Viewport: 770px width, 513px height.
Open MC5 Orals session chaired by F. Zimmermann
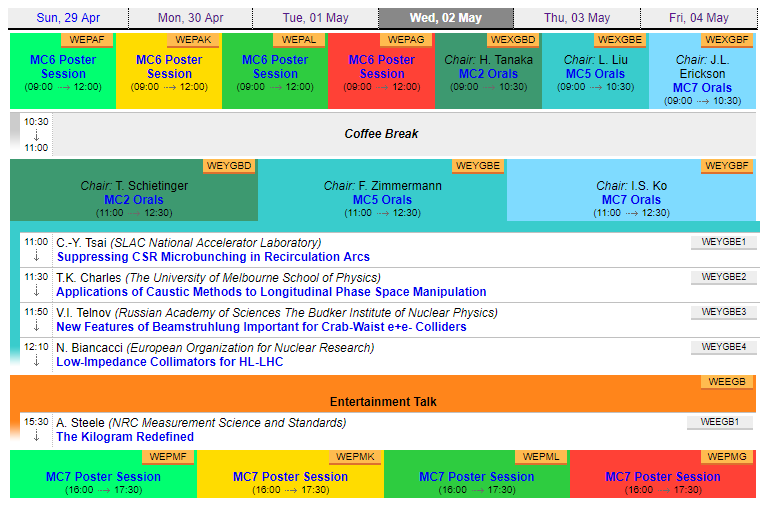[x=381, y=200]
